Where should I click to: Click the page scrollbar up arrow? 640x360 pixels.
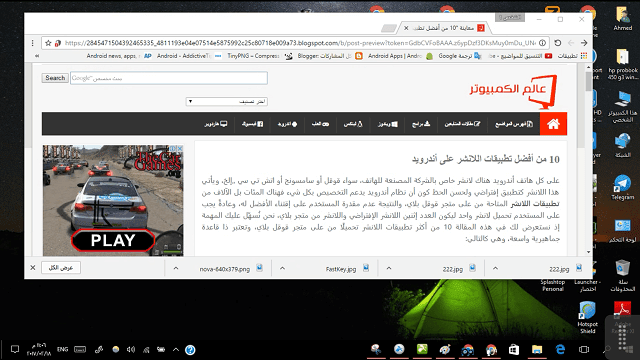(x=589, y=67)
